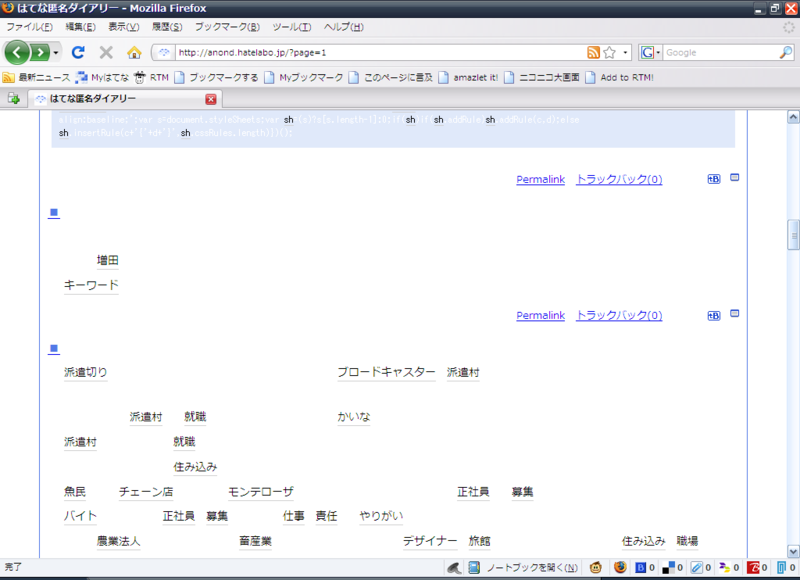Open the ファイル menu
The width and height of the screenshot is (800, 580).
pyautogui.click(x=29, y=27)
